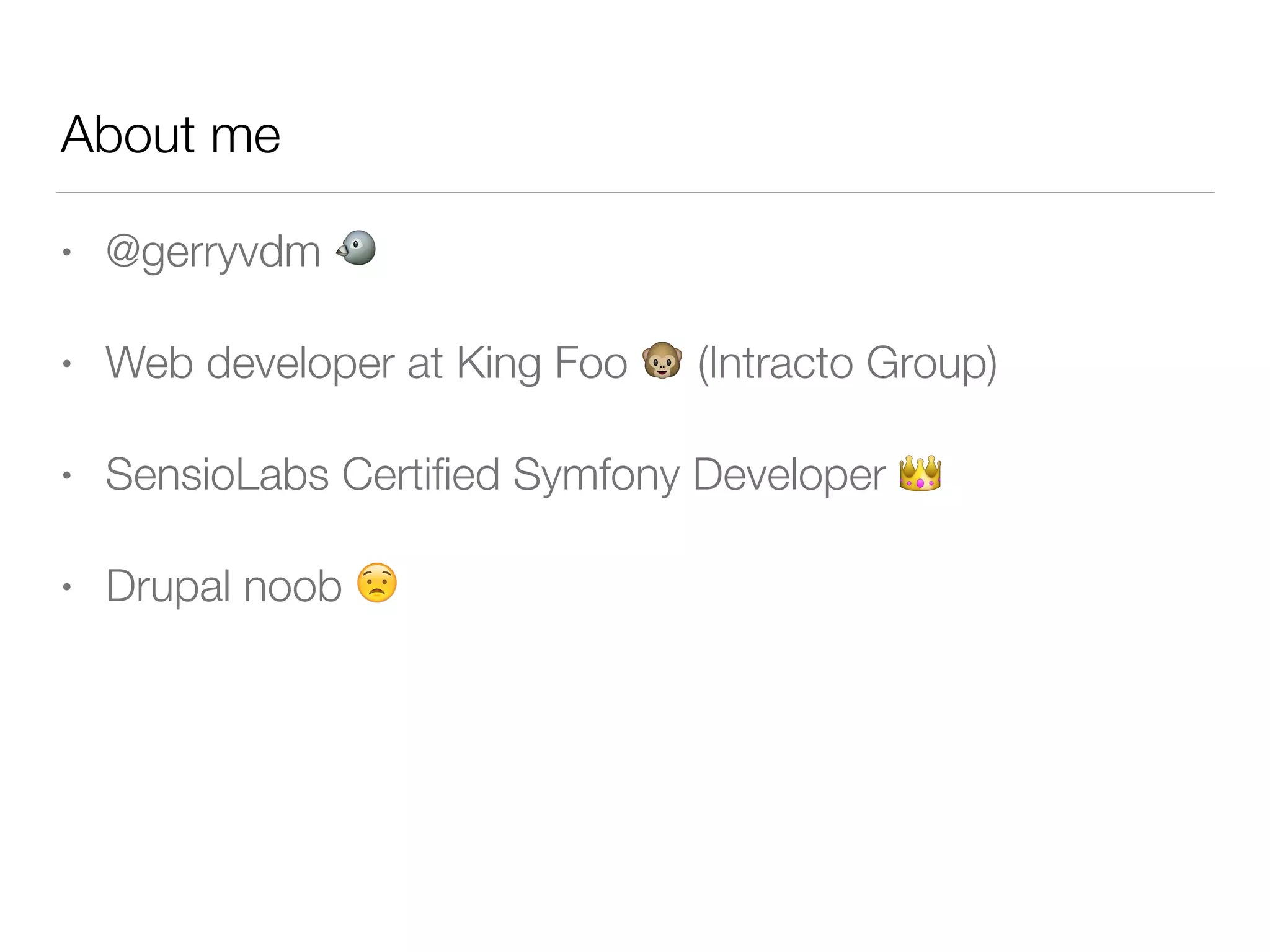Click the word "Certified" in third bullet
This screenshot has height=952, width=1270.
point(420,475)
